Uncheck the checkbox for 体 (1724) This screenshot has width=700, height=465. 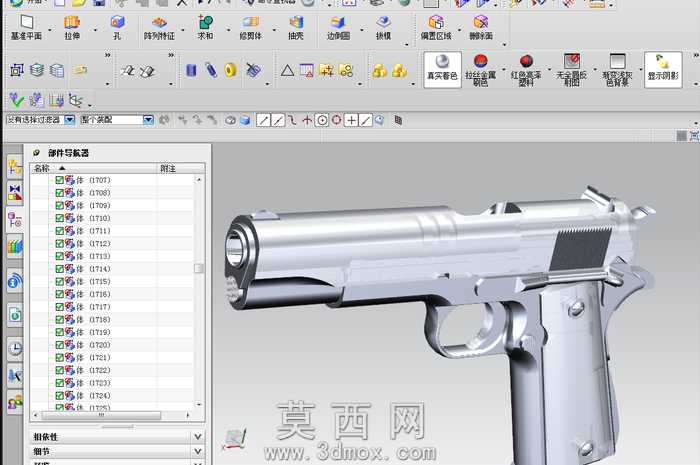[x=59, y=395]
